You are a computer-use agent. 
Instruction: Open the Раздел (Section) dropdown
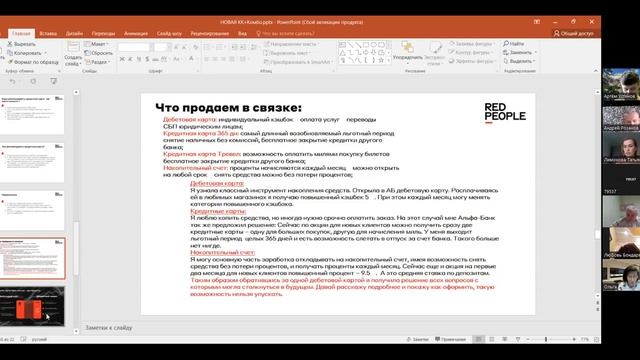[97, 62]
